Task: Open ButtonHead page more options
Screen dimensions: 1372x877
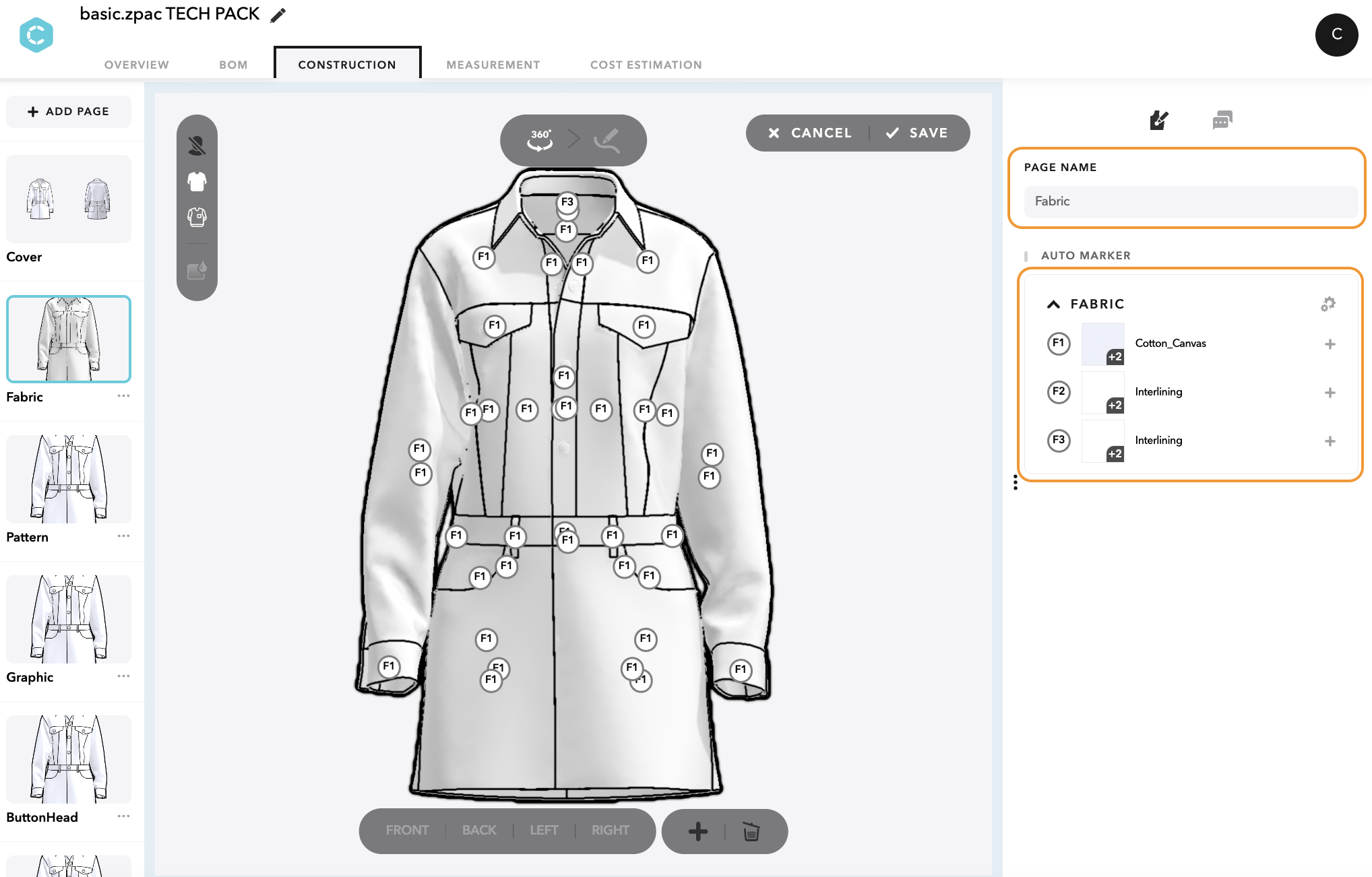Action: point(123,816)
